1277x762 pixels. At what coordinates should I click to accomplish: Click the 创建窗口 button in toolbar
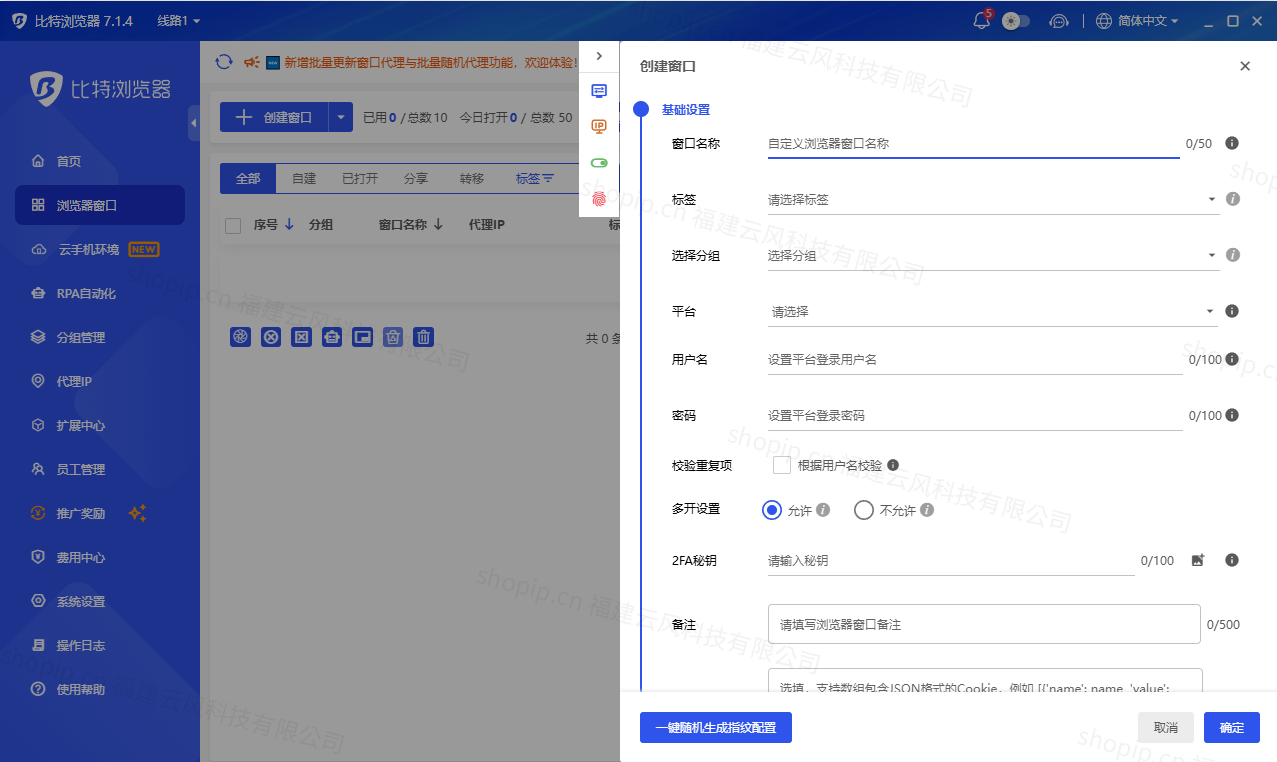274,117
